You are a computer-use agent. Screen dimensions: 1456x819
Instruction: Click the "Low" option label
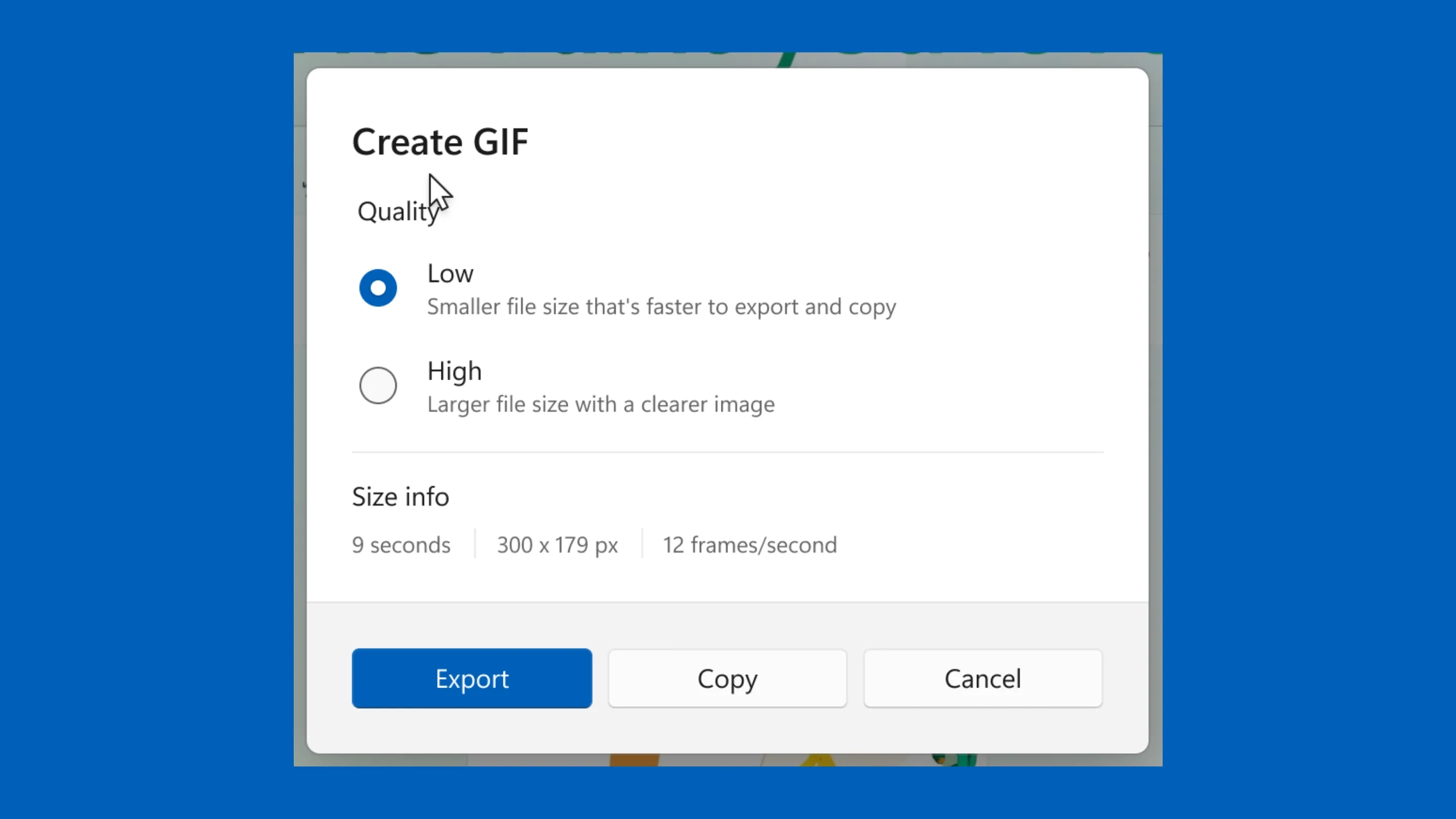[x=450, y=274]
